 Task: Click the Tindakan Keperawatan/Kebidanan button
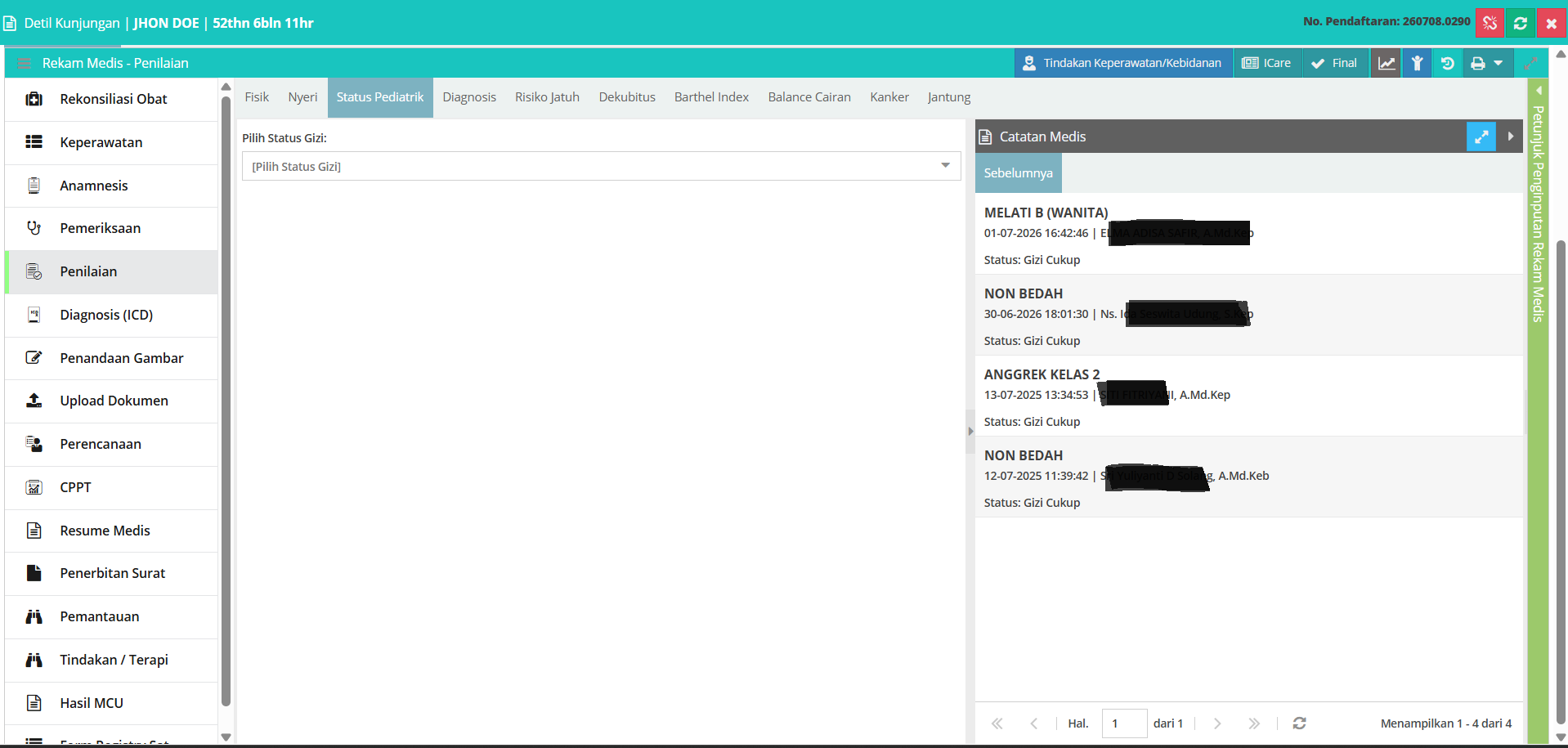[1123, 63]
